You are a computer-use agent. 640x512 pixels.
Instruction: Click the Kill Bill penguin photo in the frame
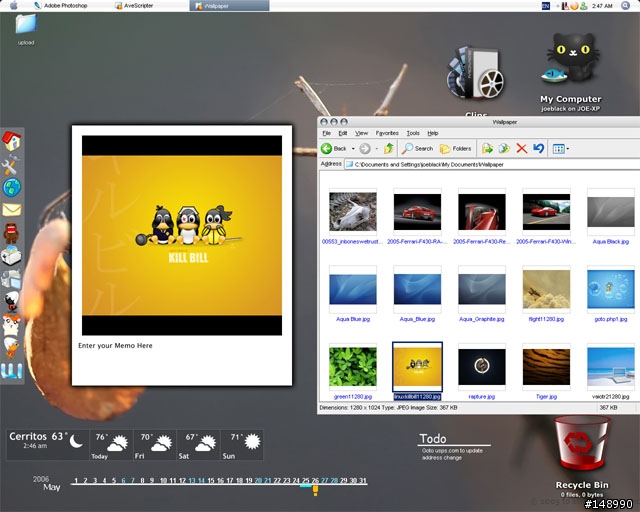[182, 235]
